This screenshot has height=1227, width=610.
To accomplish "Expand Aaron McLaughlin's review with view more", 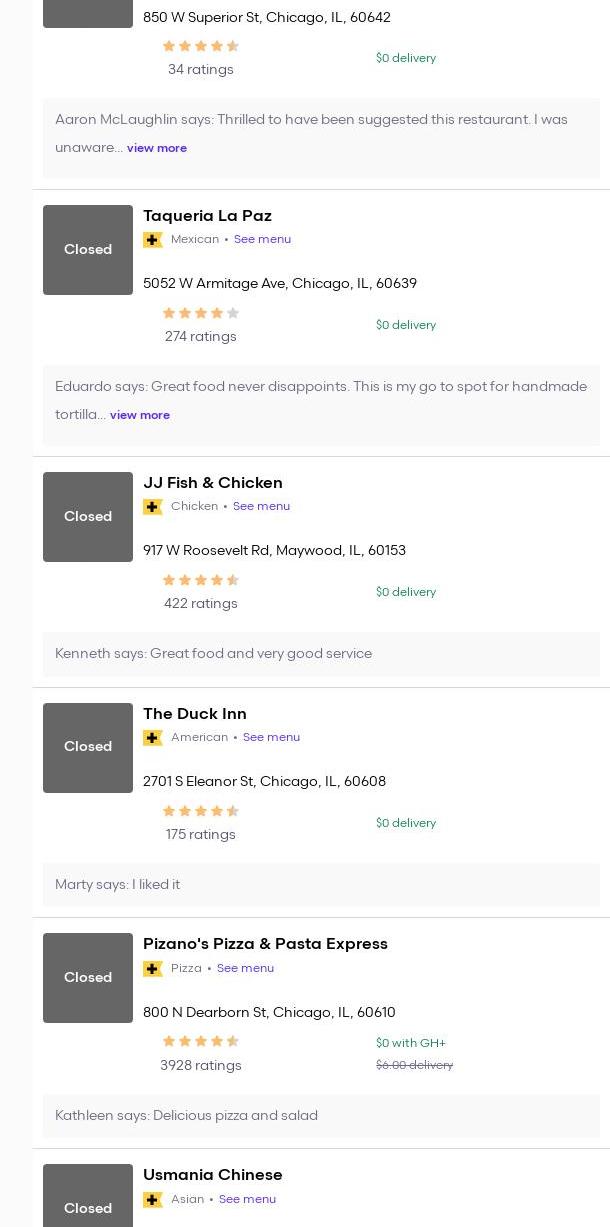I will (x=157, y=148).
